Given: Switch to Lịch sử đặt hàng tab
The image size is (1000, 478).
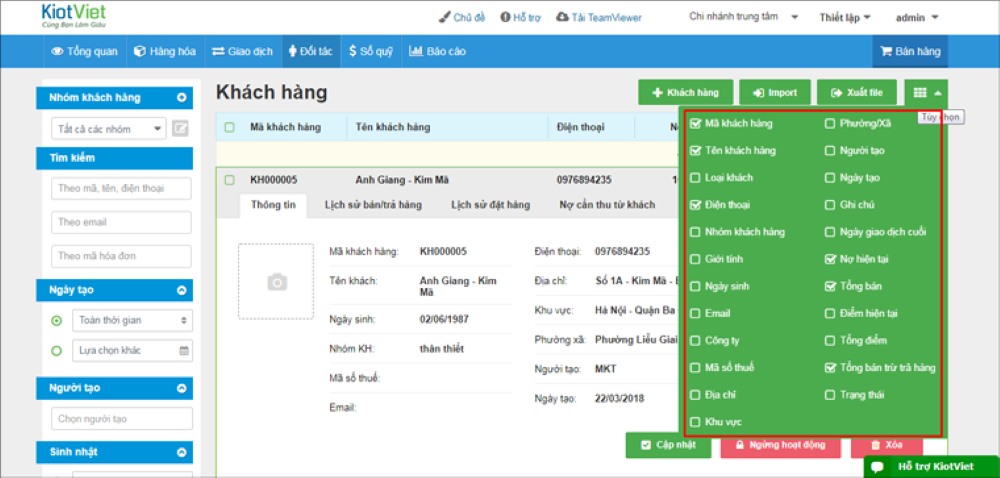Looking at the screenshot, I should [490, 205].
